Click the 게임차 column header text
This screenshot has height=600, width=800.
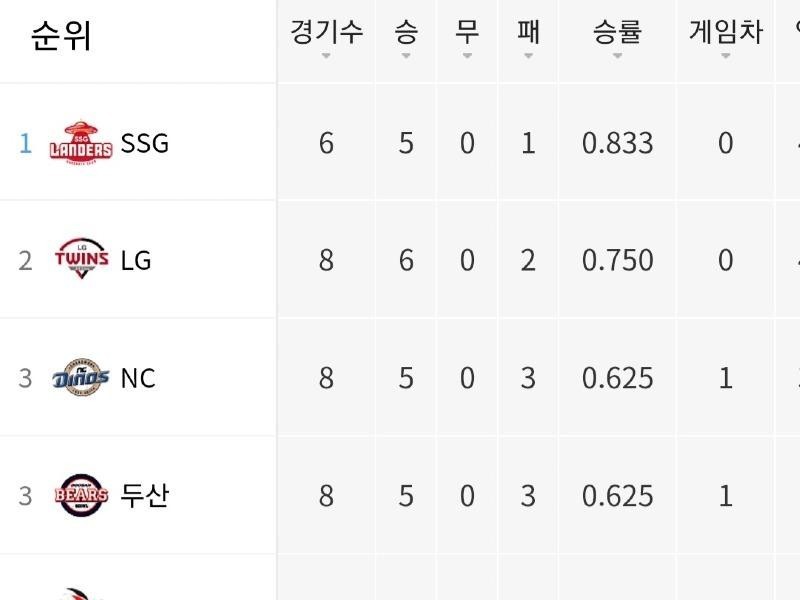click(x=726, y=31)
